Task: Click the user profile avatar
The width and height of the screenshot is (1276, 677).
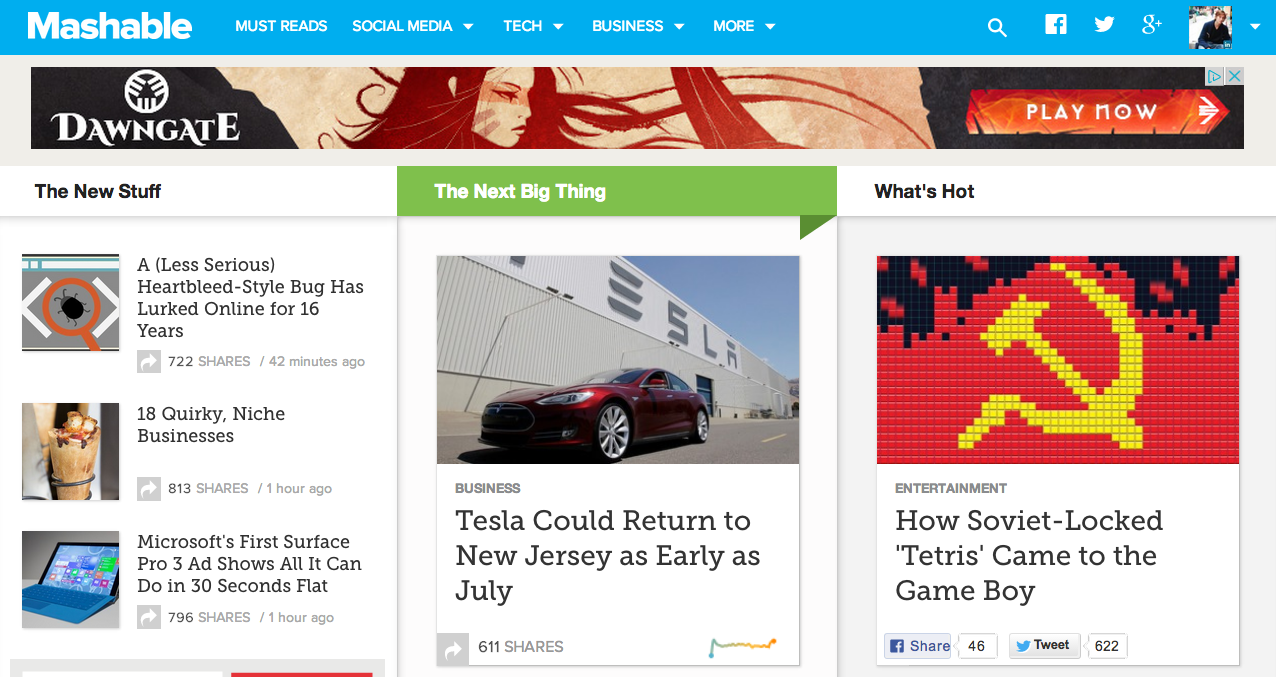Action: point(1210,27)
